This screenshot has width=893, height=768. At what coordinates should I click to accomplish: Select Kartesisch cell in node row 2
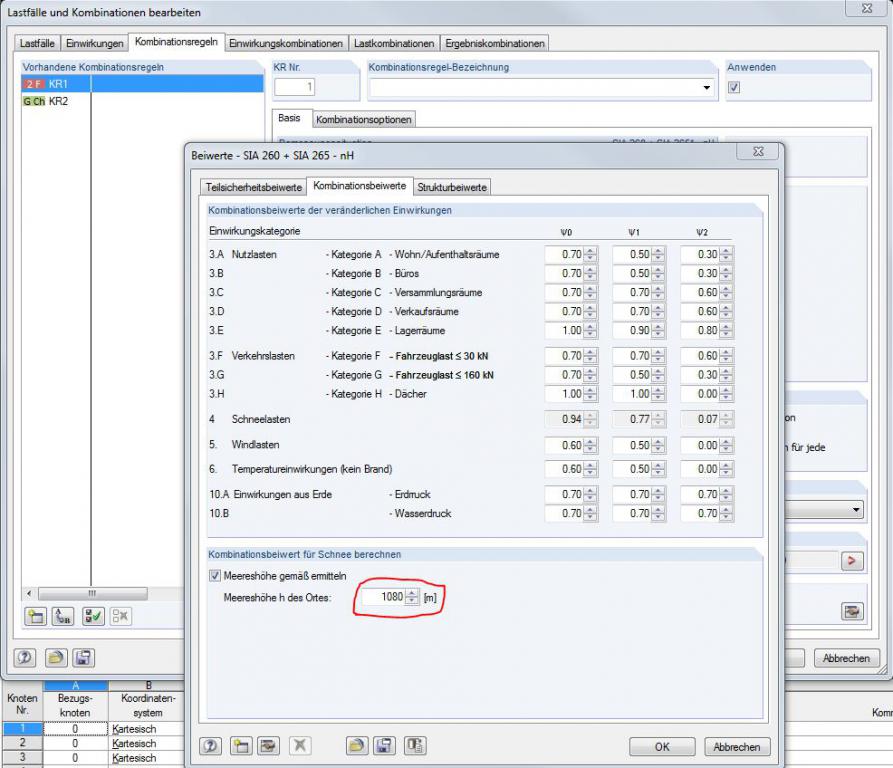pyautogui.click(x=146, y=744)
